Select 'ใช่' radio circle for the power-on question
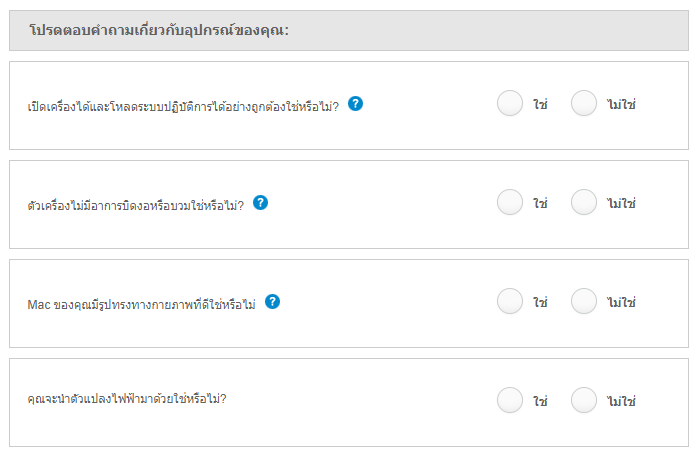698x458 pixels. point(510,103)
